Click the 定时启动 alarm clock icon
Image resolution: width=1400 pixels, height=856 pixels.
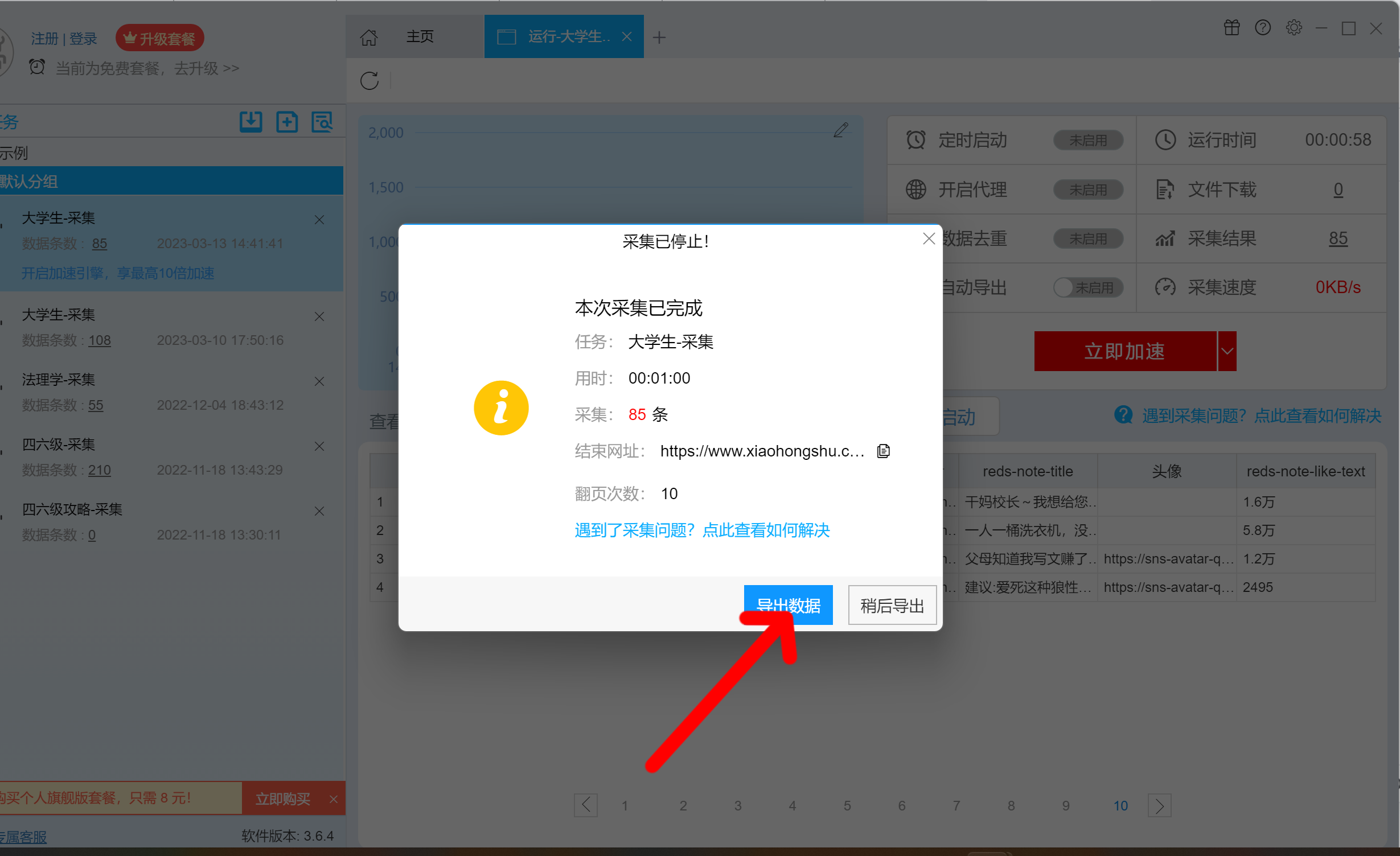tap(915, 139)
